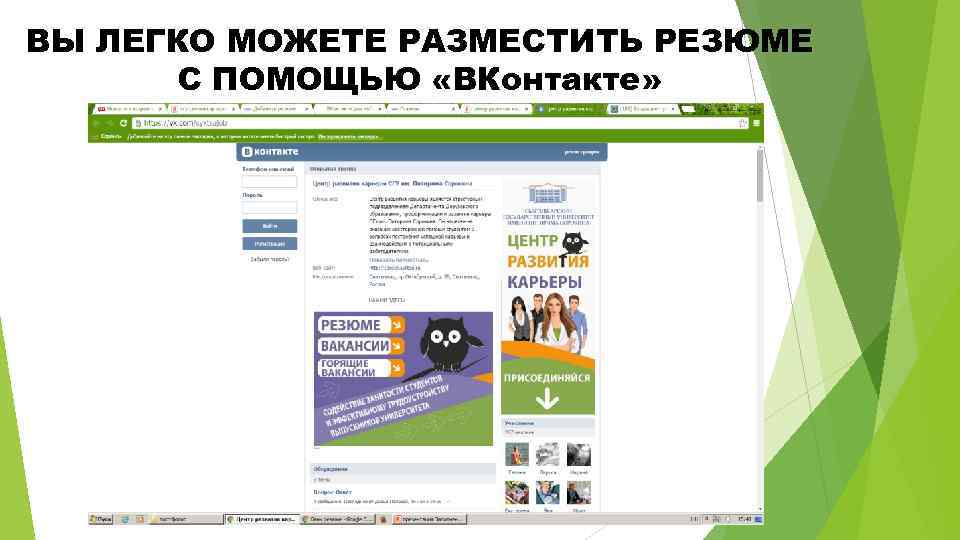This screenshot has width=960, height=540.
Task: Click the registration button below login
Action: 269,244
